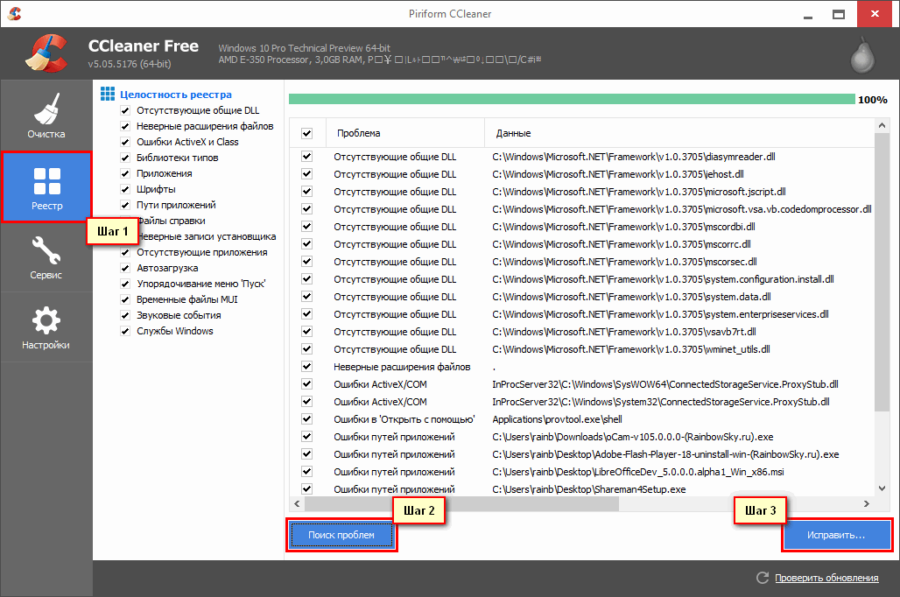Image resolution: width=900 pixels, height=597 pixels.
Task: Disable the Службы Windows checkbox
Action: point(125,331)
